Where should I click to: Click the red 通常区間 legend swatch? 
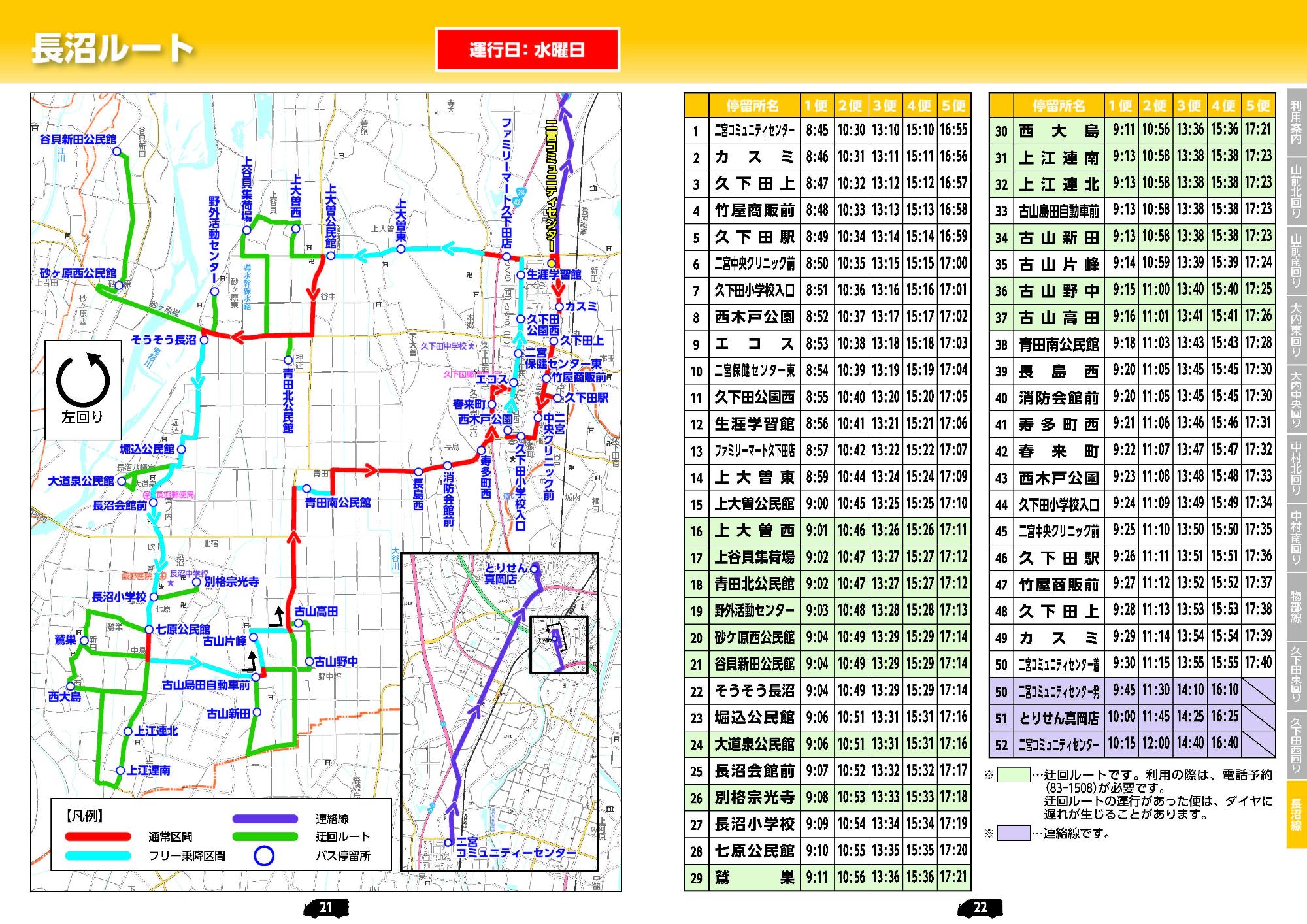coord(98,836)
